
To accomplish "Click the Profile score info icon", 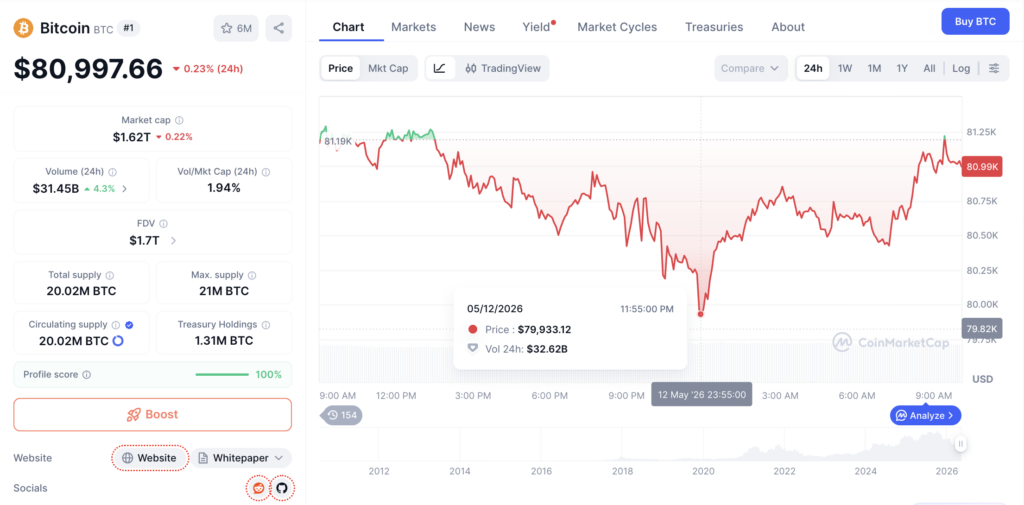I will click(87, 375).
